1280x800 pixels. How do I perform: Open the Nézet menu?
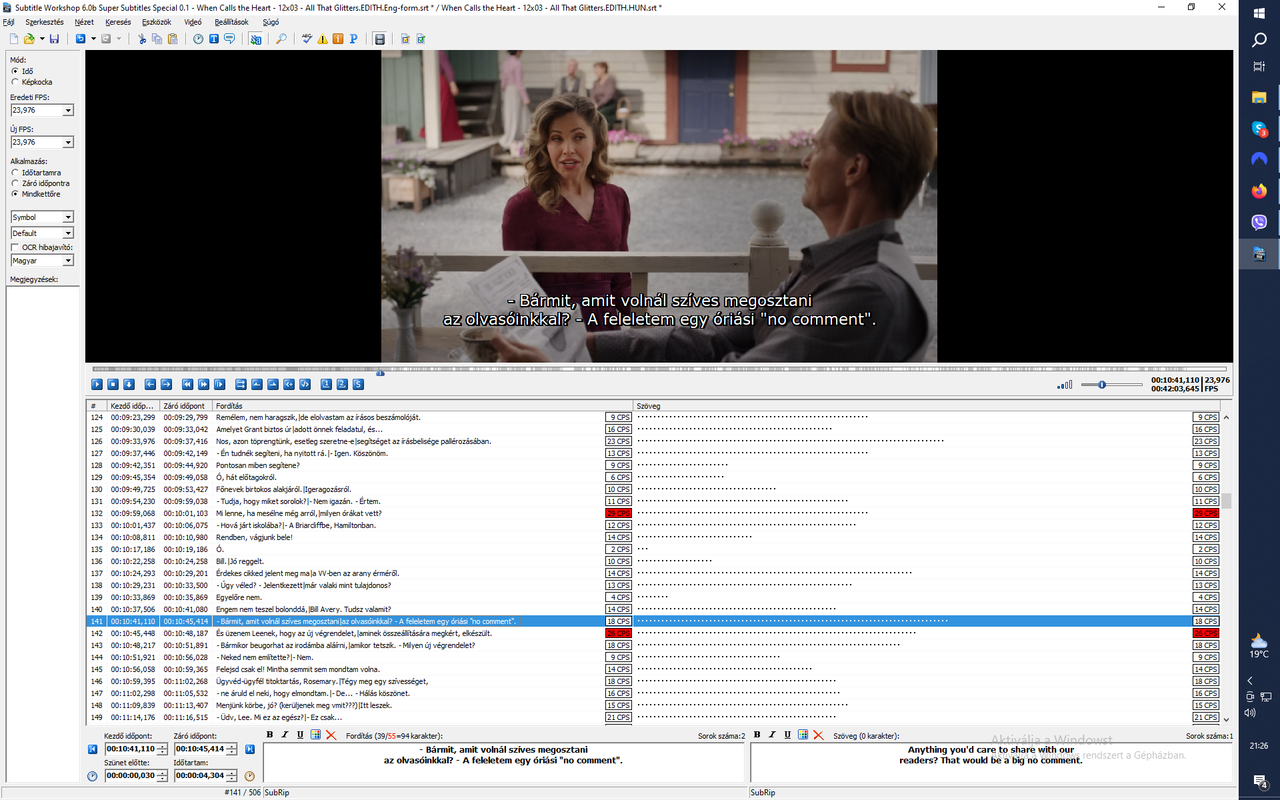[84, 21]
